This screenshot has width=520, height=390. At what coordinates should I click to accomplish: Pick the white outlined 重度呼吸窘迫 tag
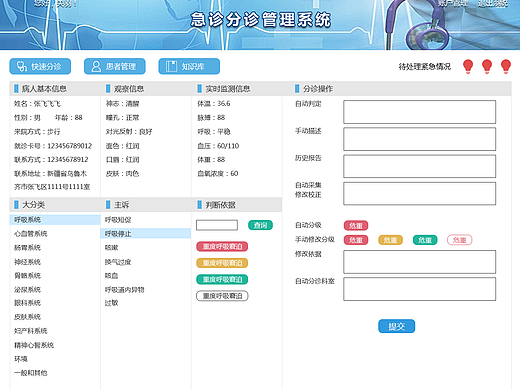click(222, 296)
